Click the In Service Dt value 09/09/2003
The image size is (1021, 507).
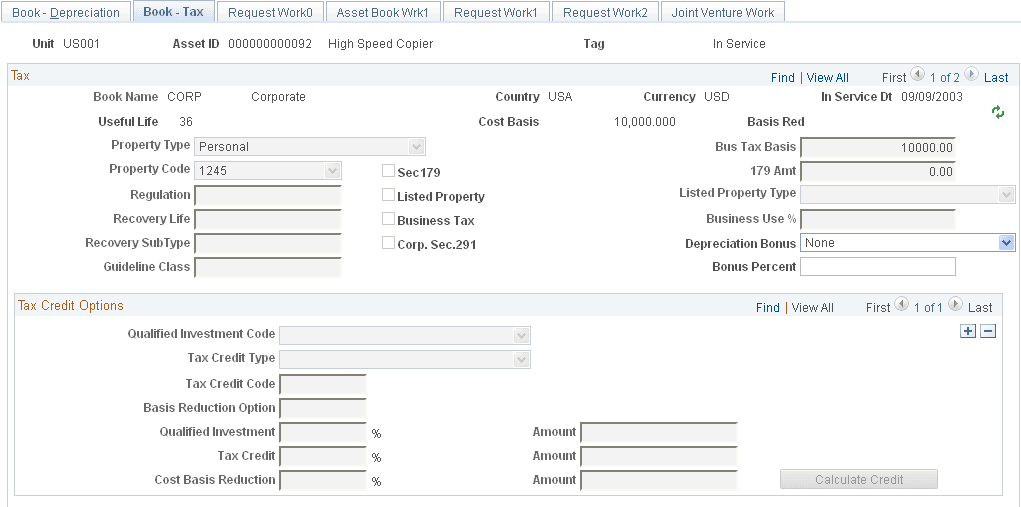click(x=932, y=96)
